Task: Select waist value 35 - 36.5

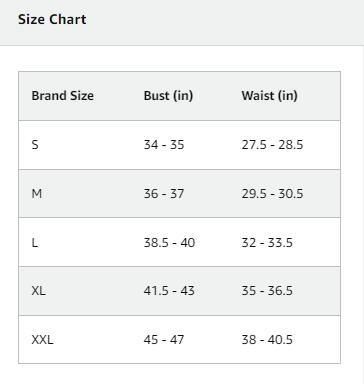Action: tap(267, 291)
